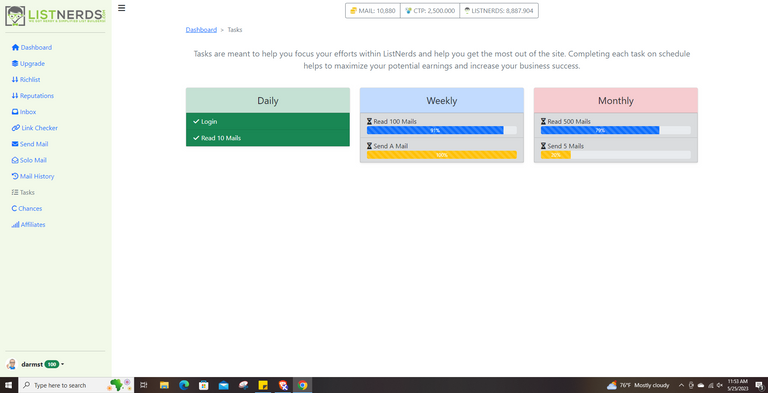Open OneDrive cloud tray icon

pos(700,385)
